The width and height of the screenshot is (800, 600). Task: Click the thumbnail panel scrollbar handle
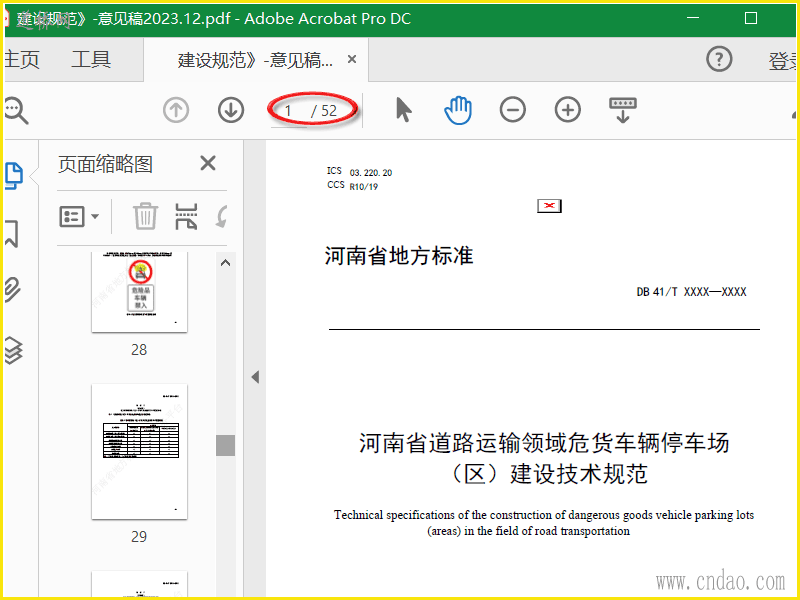225,445
